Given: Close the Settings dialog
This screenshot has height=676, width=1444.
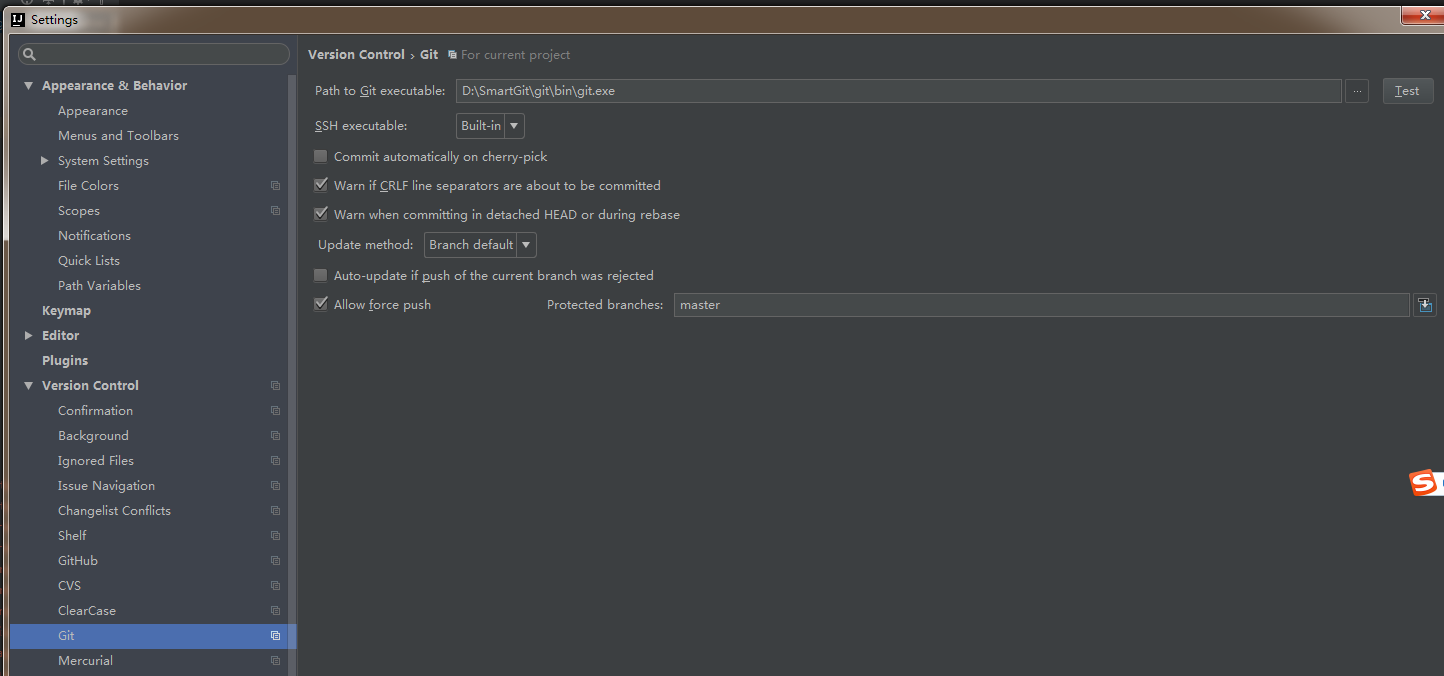Looking at the screenshot, I should click(x=1424, y=14).
